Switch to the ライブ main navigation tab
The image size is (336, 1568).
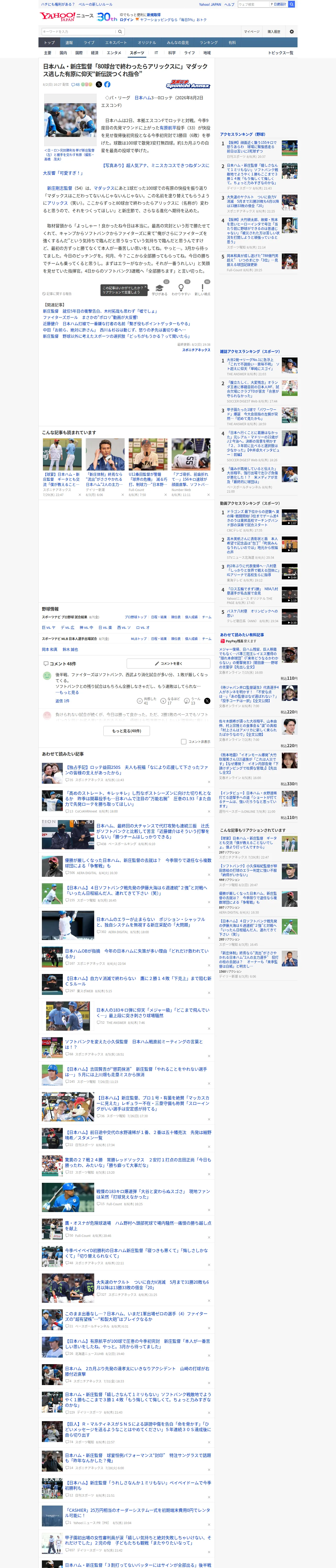click(89, 43)
